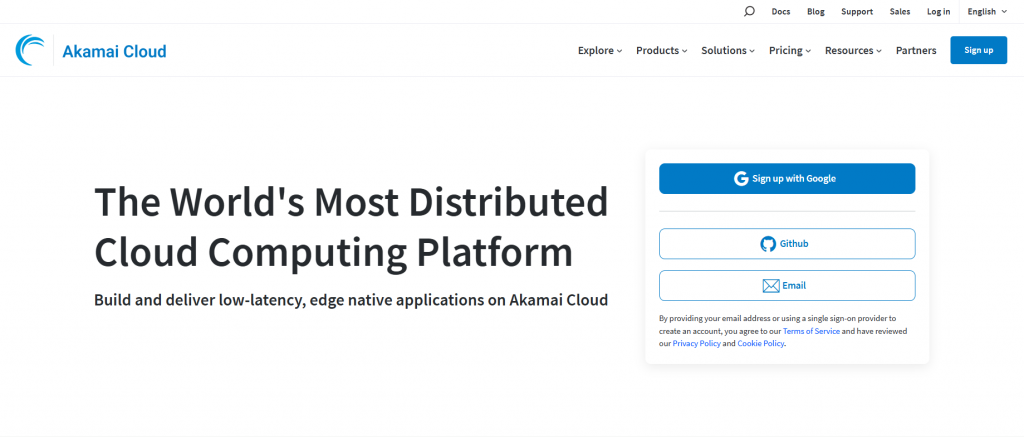Click Sales in the top bar

[900, 12]
